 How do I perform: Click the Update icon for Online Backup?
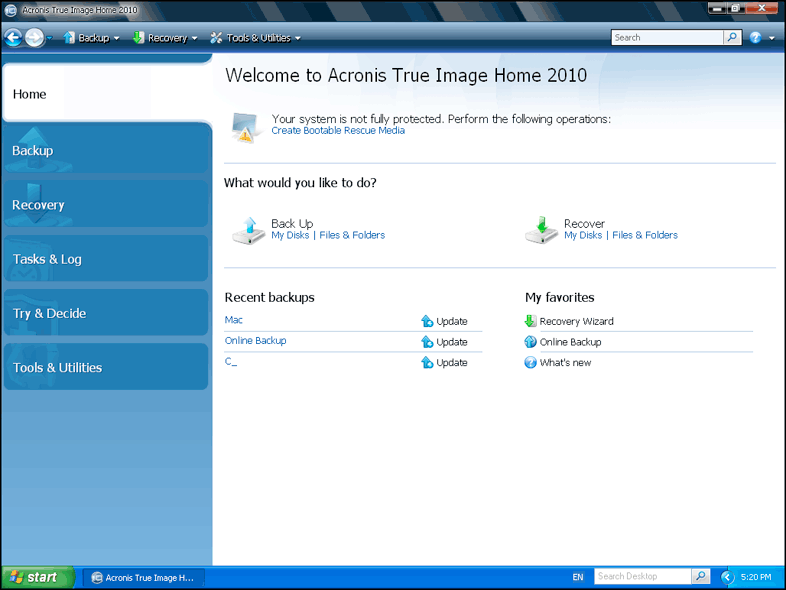coord(427,342)
